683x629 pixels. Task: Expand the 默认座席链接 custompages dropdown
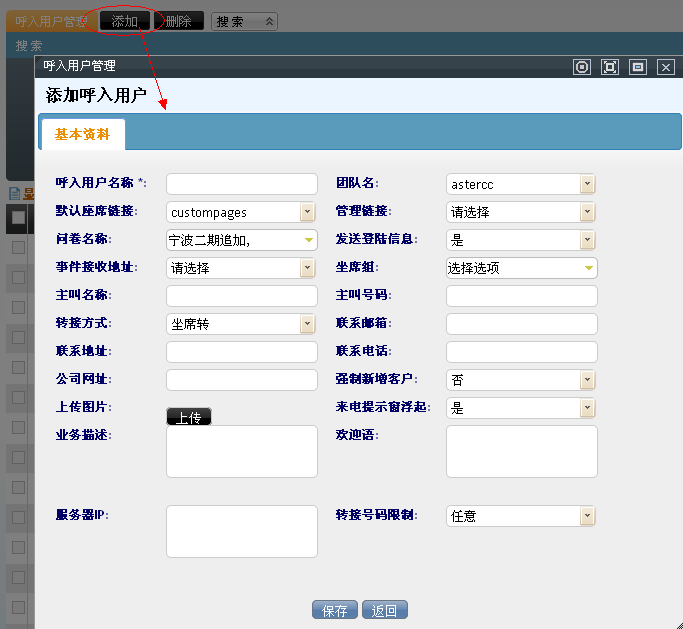[241, 212]
